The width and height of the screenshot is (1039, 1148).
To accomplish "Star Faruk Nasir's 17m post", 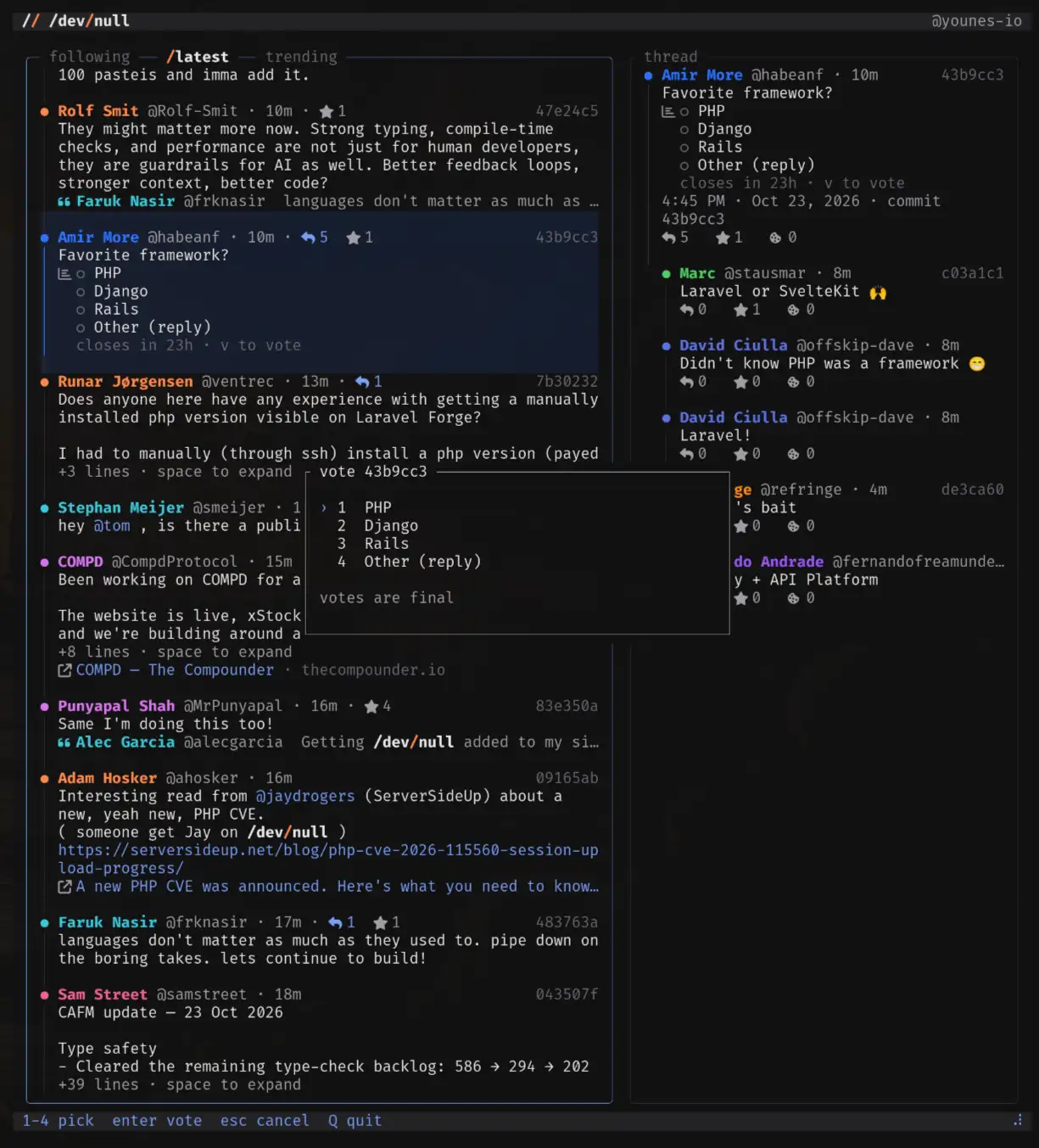I will click(380, 922).
